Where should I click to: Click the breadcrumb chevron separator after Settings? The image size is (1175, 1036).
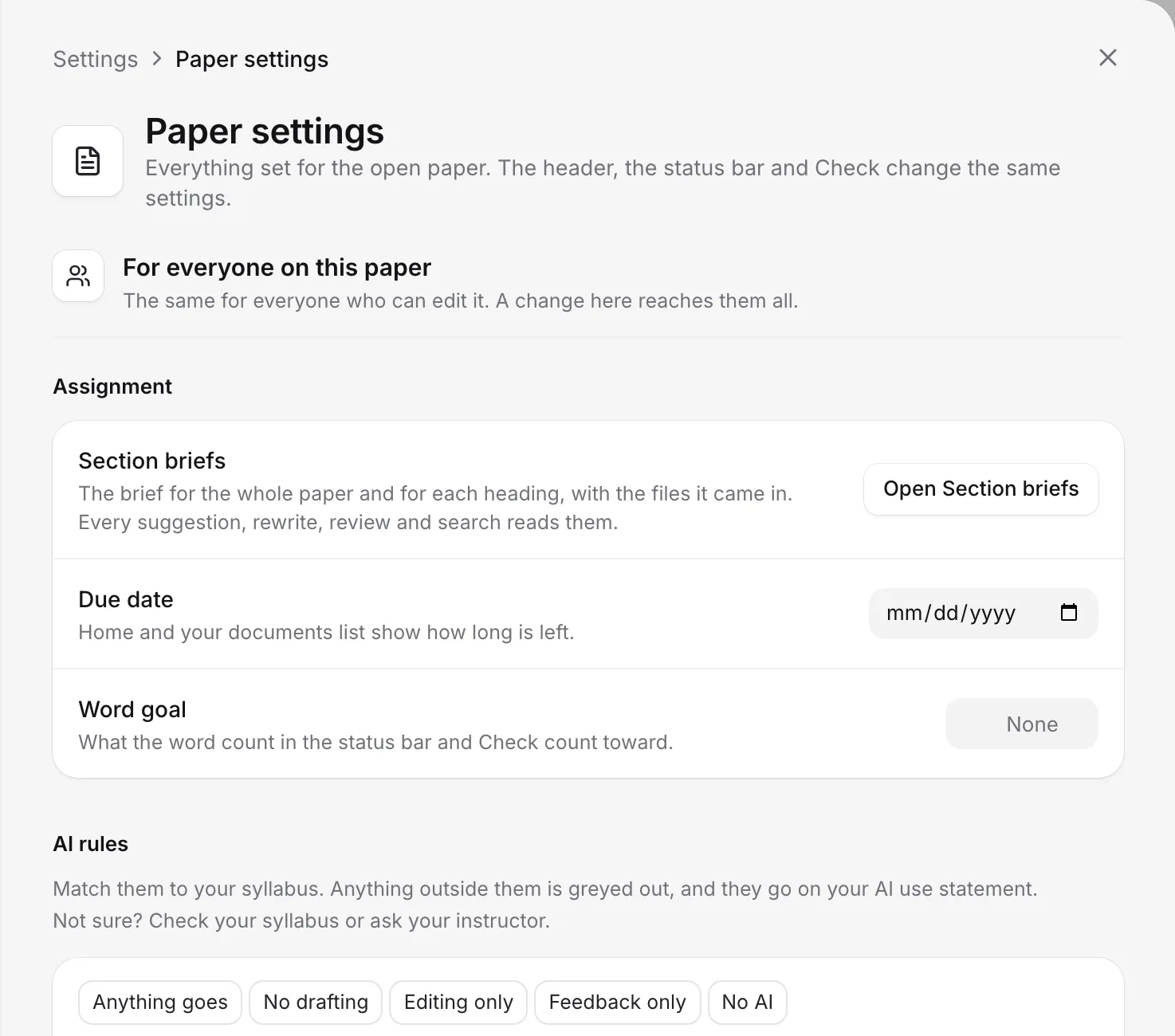point(157,59)
